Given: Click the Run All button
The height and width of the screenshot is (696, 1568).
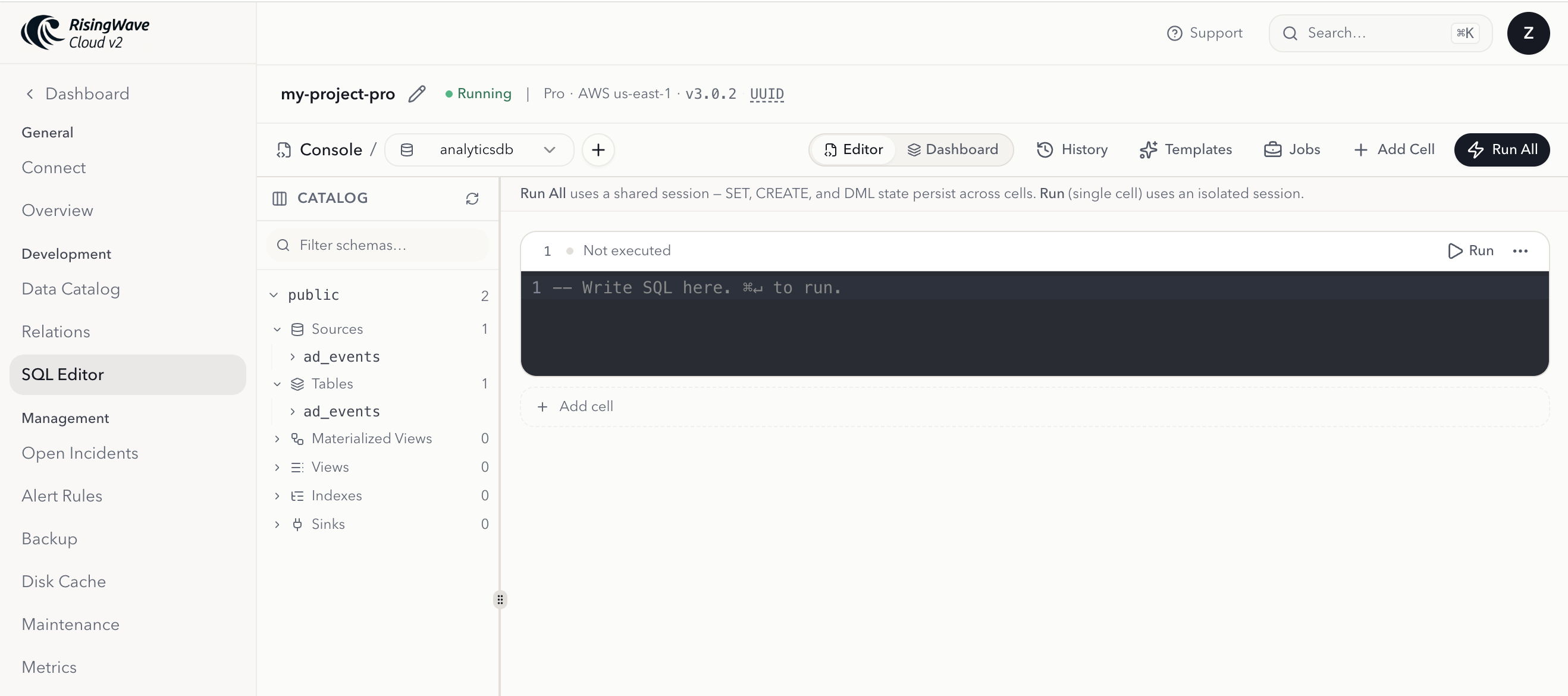Looking at the screenshot, I should click(1501, 150).
